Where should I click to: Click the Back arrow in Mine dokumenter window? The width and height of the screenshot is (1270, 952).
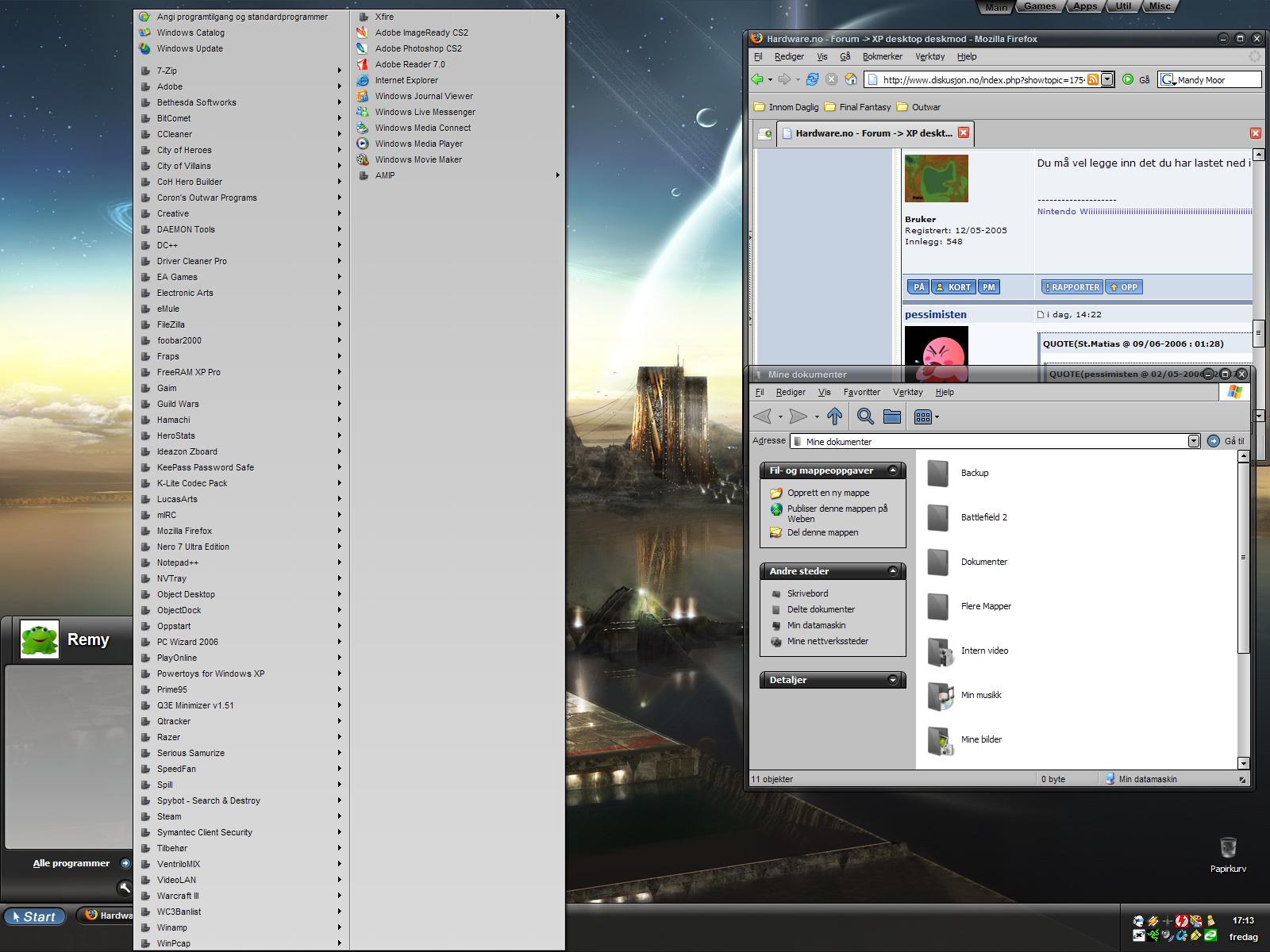[762, 416]
